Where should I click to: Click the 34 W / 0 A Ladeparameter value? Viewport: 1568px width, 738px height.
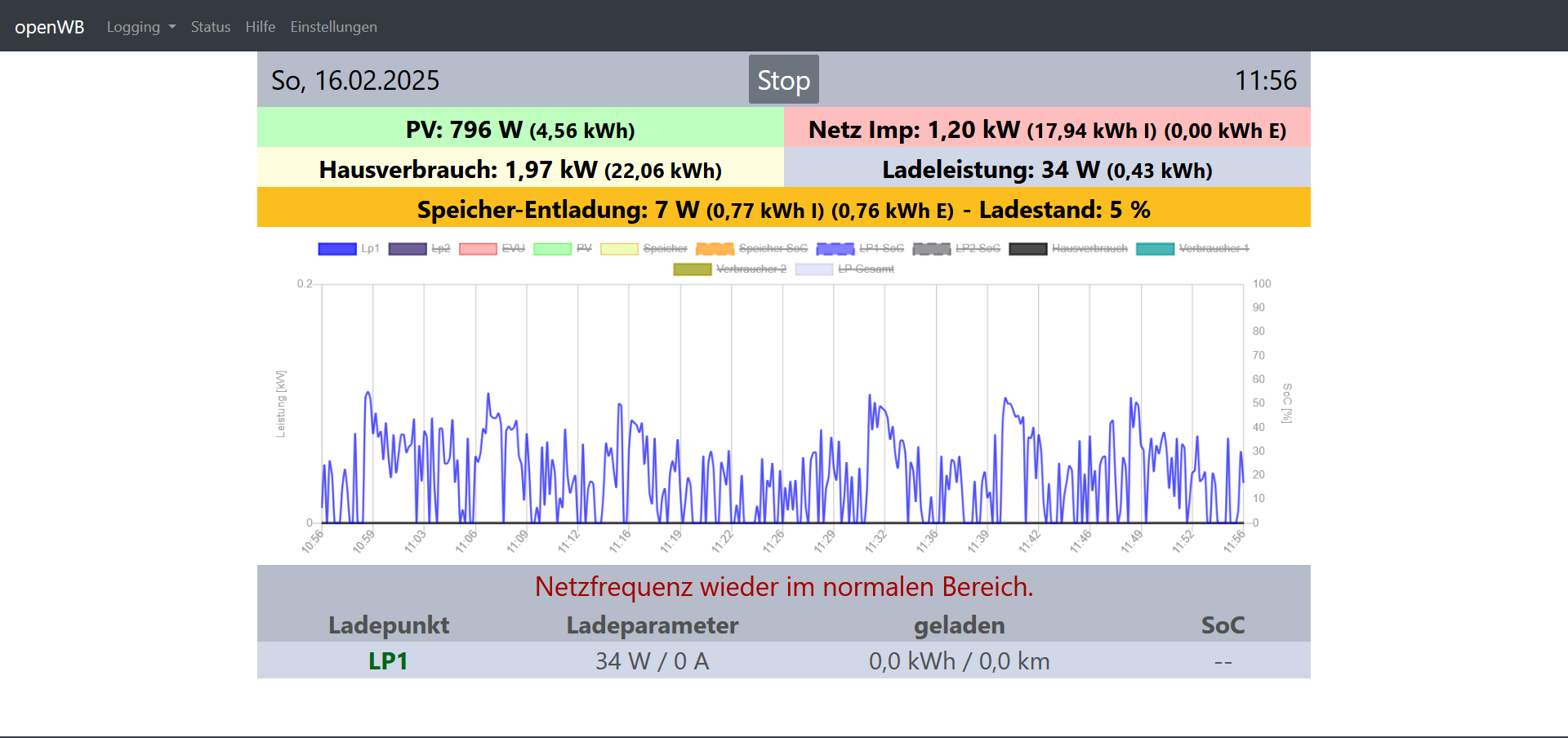(x=652, y=661)
